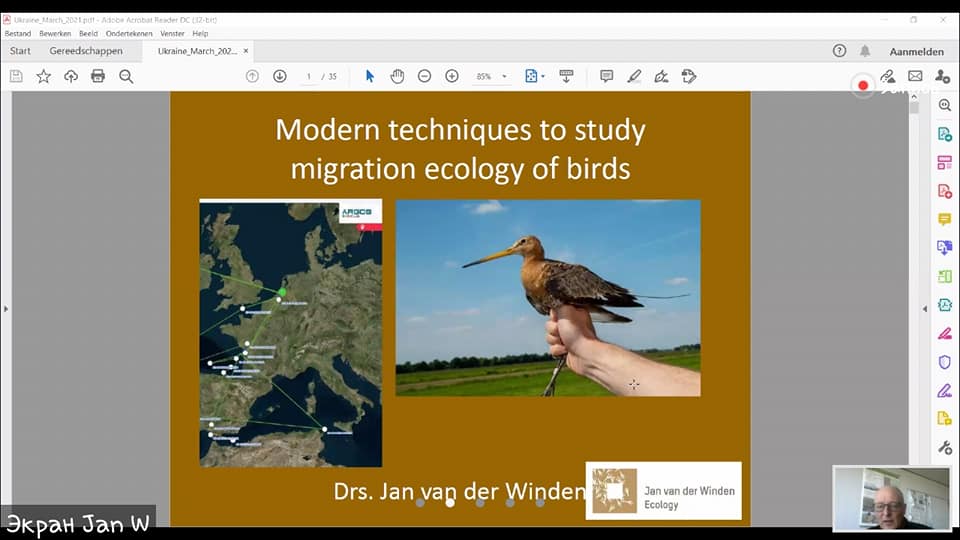Switch to the Gereedschappen tab
This screenshot has height=540, width=960.
86,51
